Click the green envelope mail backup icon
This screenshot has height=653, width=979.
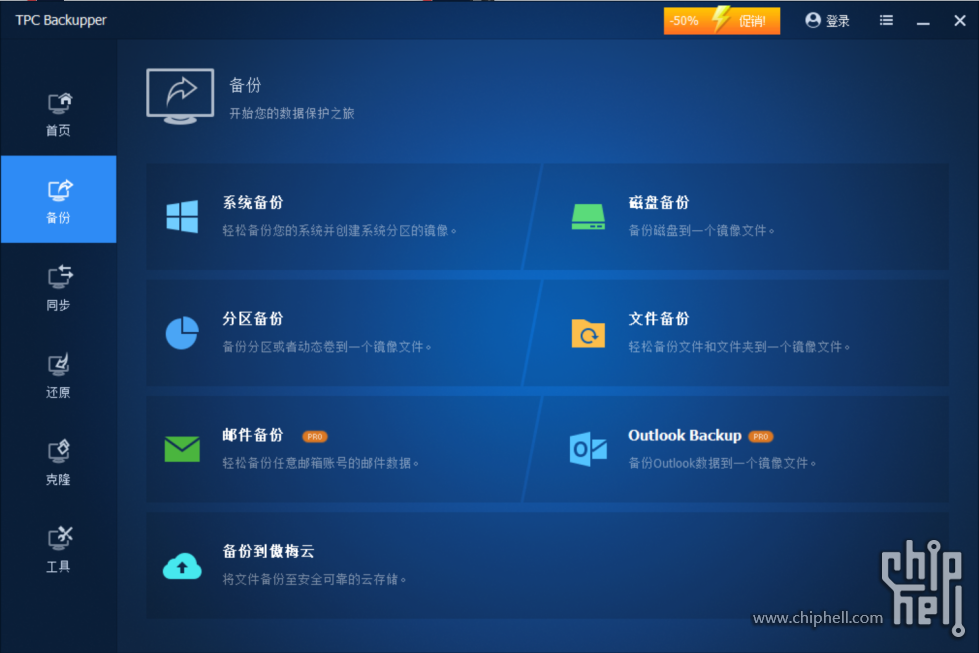(x=182, y=449)
